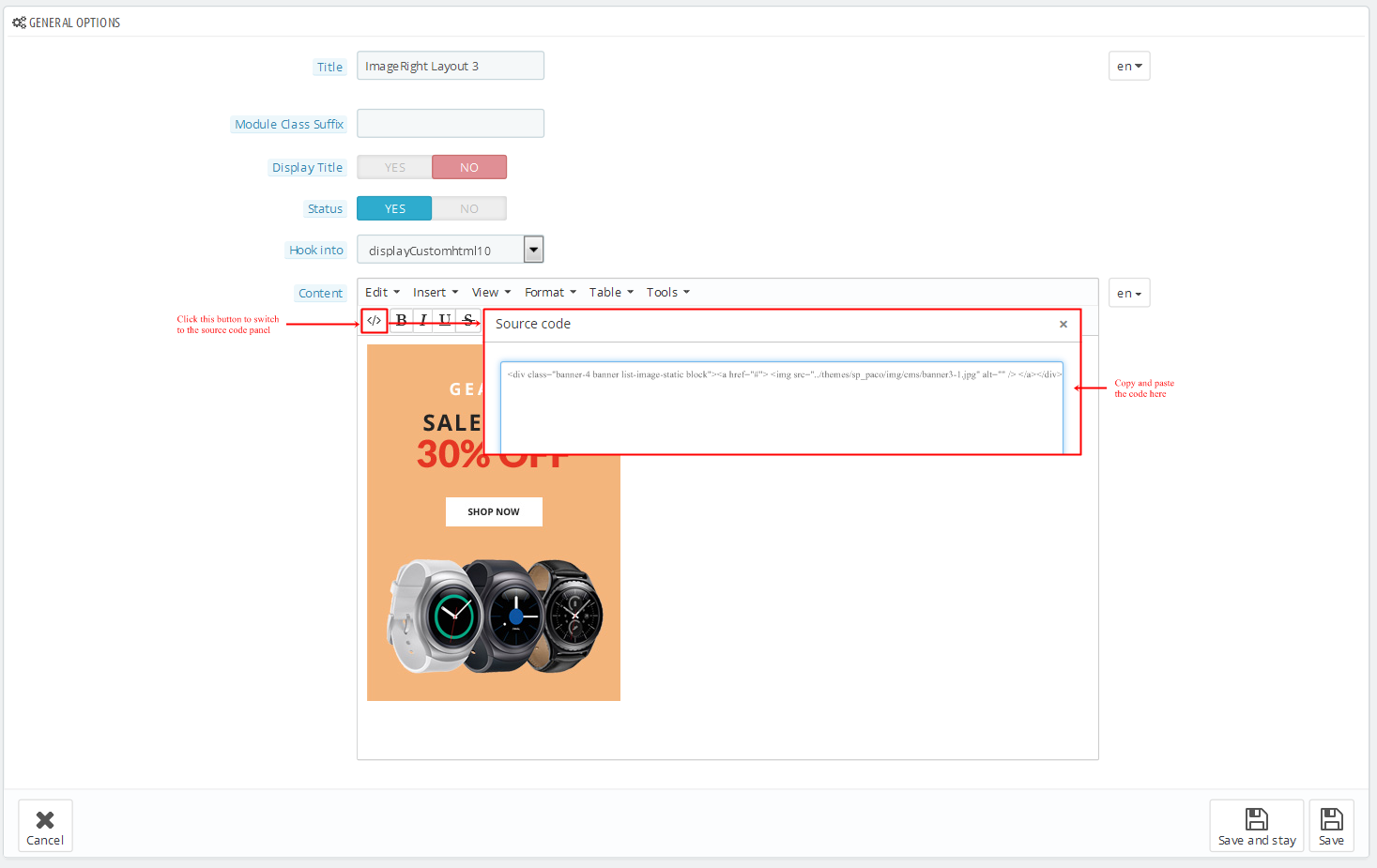1377x868 pixels.
Task: Click the Content label
Action: 320,293
